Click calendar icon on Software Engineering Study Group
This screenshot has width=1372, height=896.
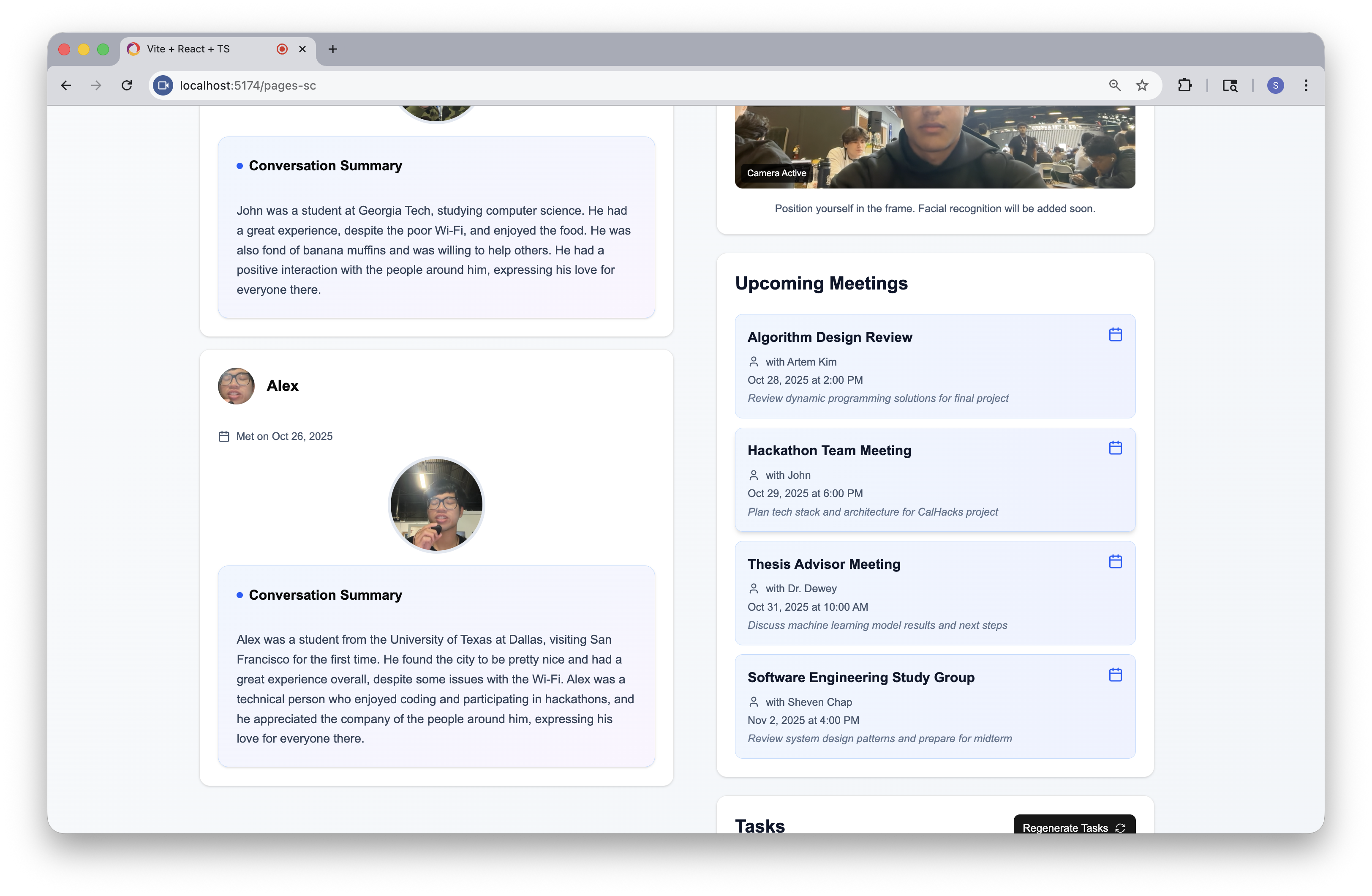click(x=1115, y=675)
